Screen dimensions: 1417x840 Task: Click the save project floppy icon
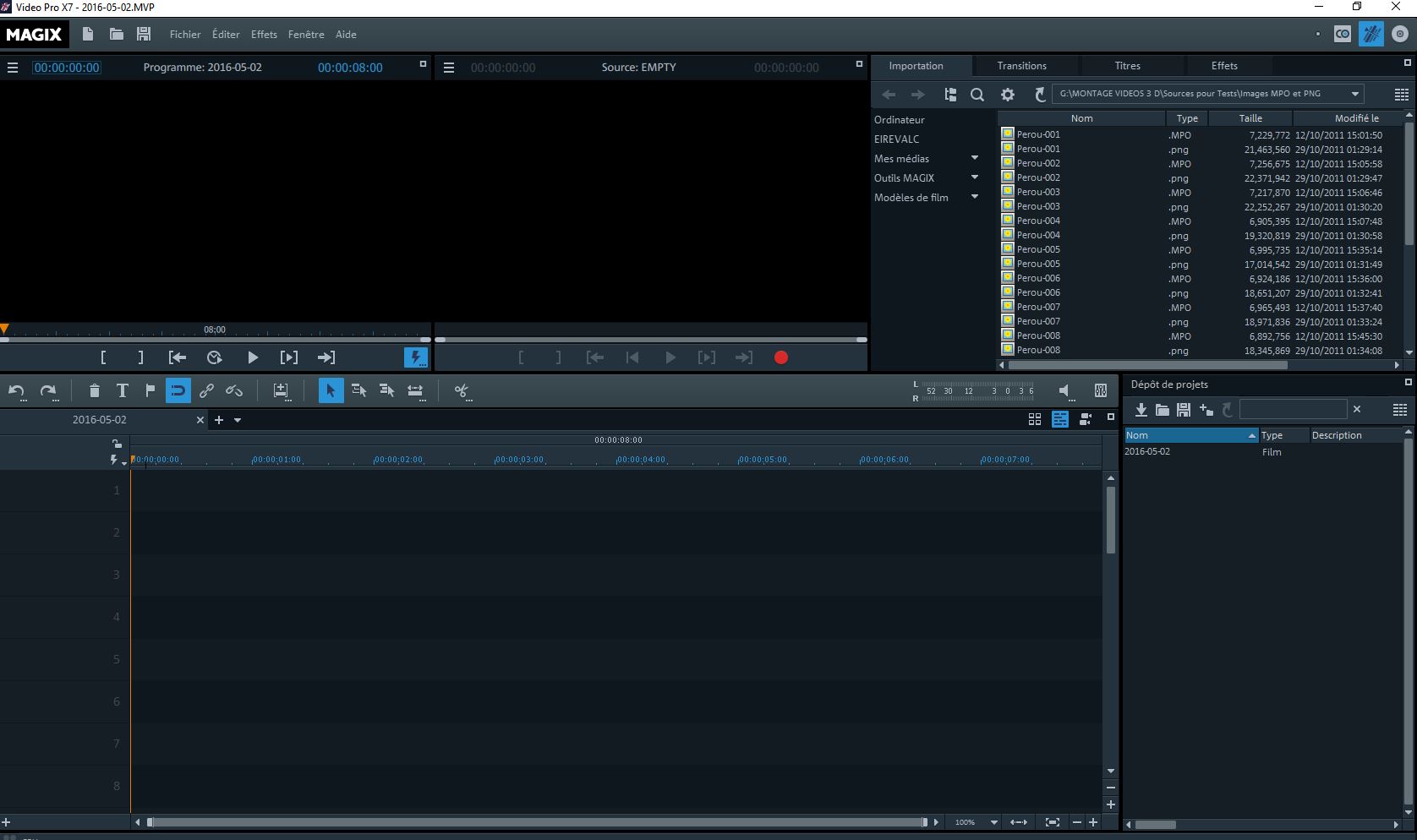(x=144, y=34)
